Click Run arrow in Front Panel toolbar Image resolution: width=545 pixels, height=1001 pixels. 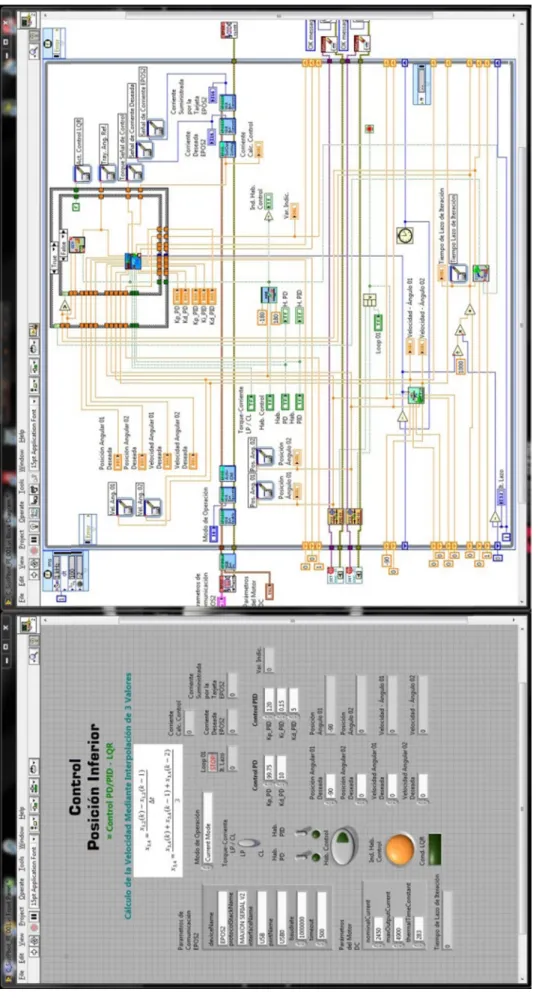34,952
